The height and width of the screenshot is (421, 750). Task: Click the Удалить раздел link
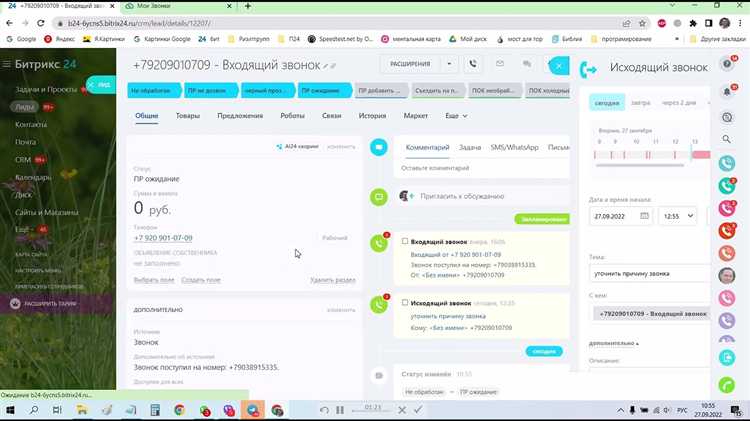(332, 280)
